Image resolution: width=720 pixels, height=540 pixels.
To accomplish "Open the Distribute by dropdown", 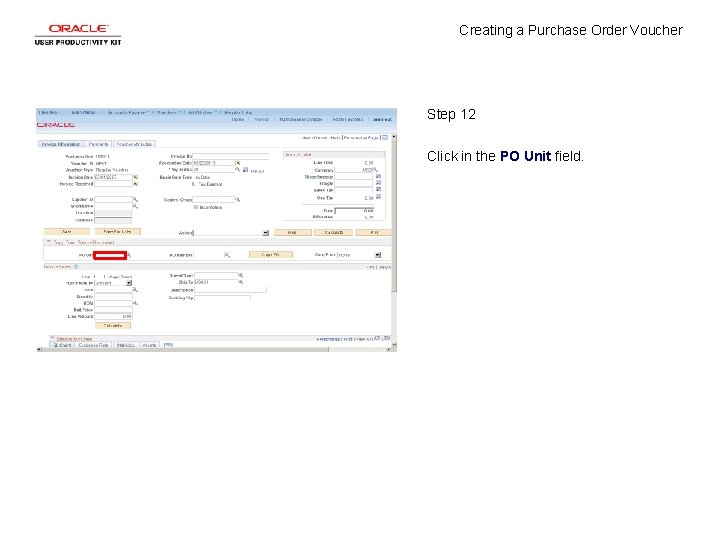I will tap(129, 283).
